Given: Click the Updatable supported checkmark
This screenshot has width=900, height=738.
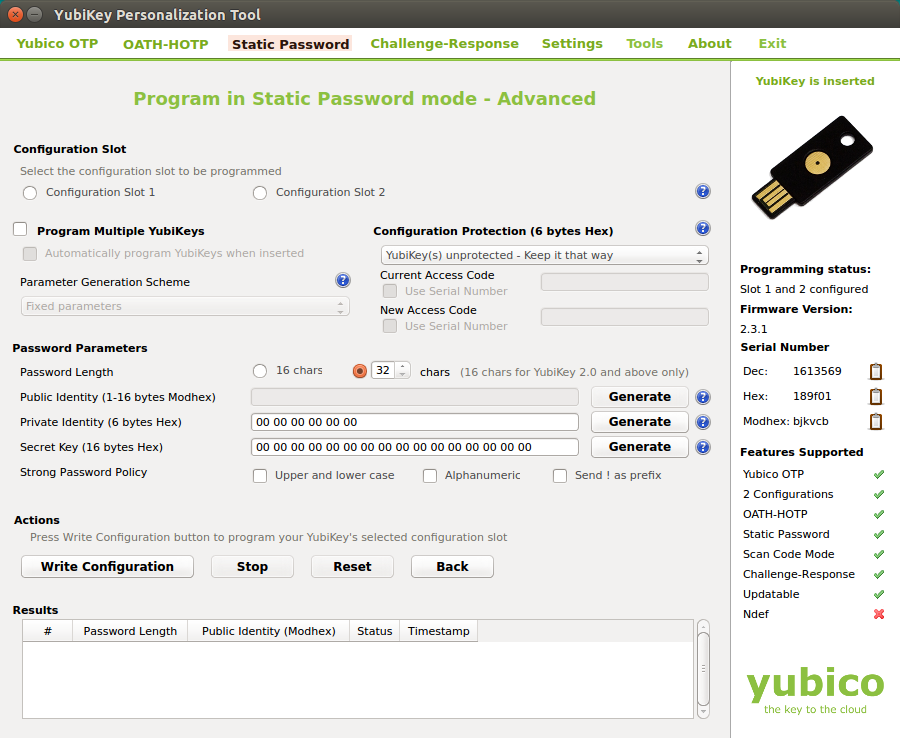Looking at the screenshot, I should [879, 595].
